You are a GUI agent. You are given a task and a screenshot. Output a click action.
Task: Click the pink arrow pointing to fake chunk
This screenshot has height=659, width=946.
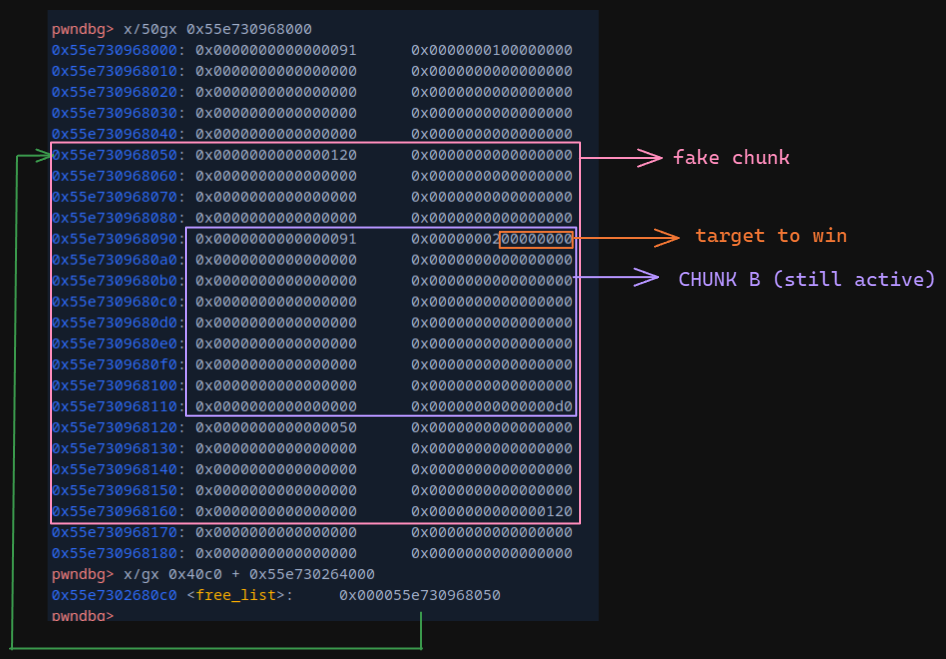click(x=622, y=157)
